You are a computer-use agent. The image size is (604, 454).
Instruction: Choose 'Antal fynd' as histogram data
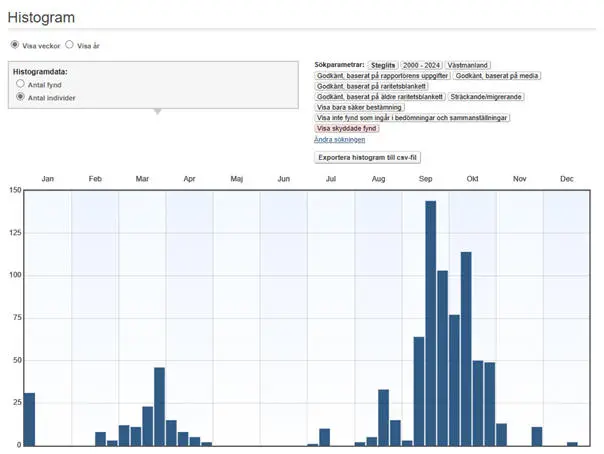(x=20, y=85)
